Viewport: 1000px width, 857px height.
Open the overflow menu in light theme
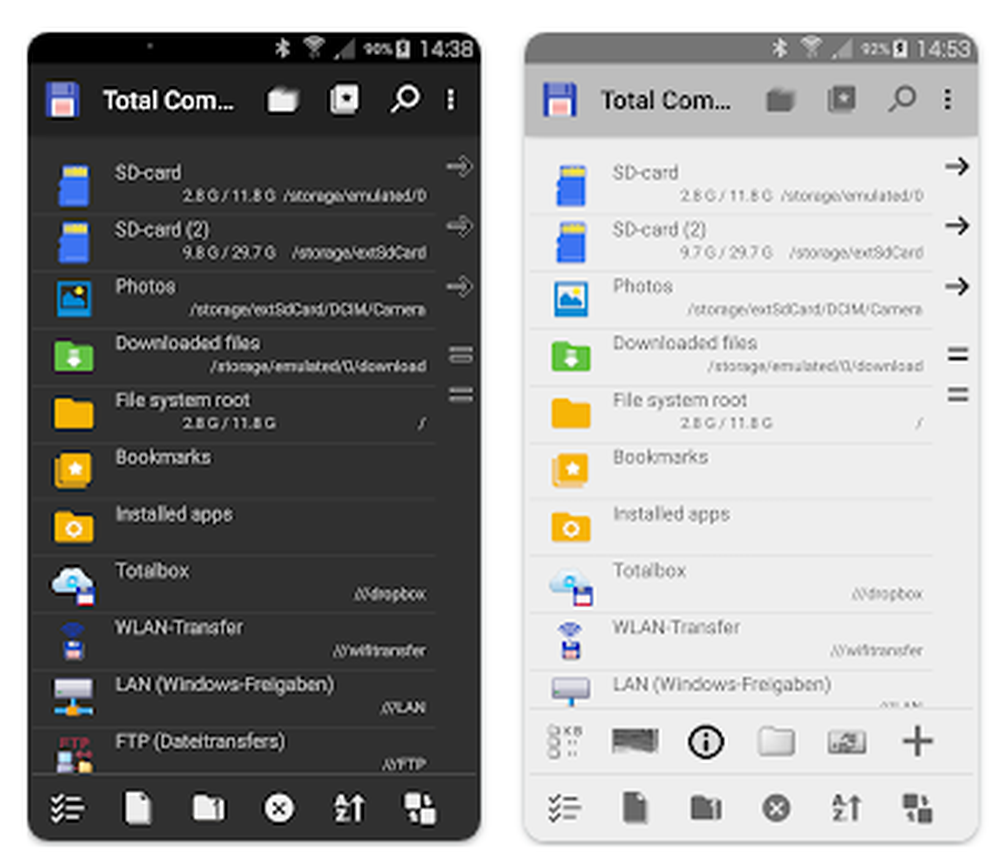(x=948, y=99)
